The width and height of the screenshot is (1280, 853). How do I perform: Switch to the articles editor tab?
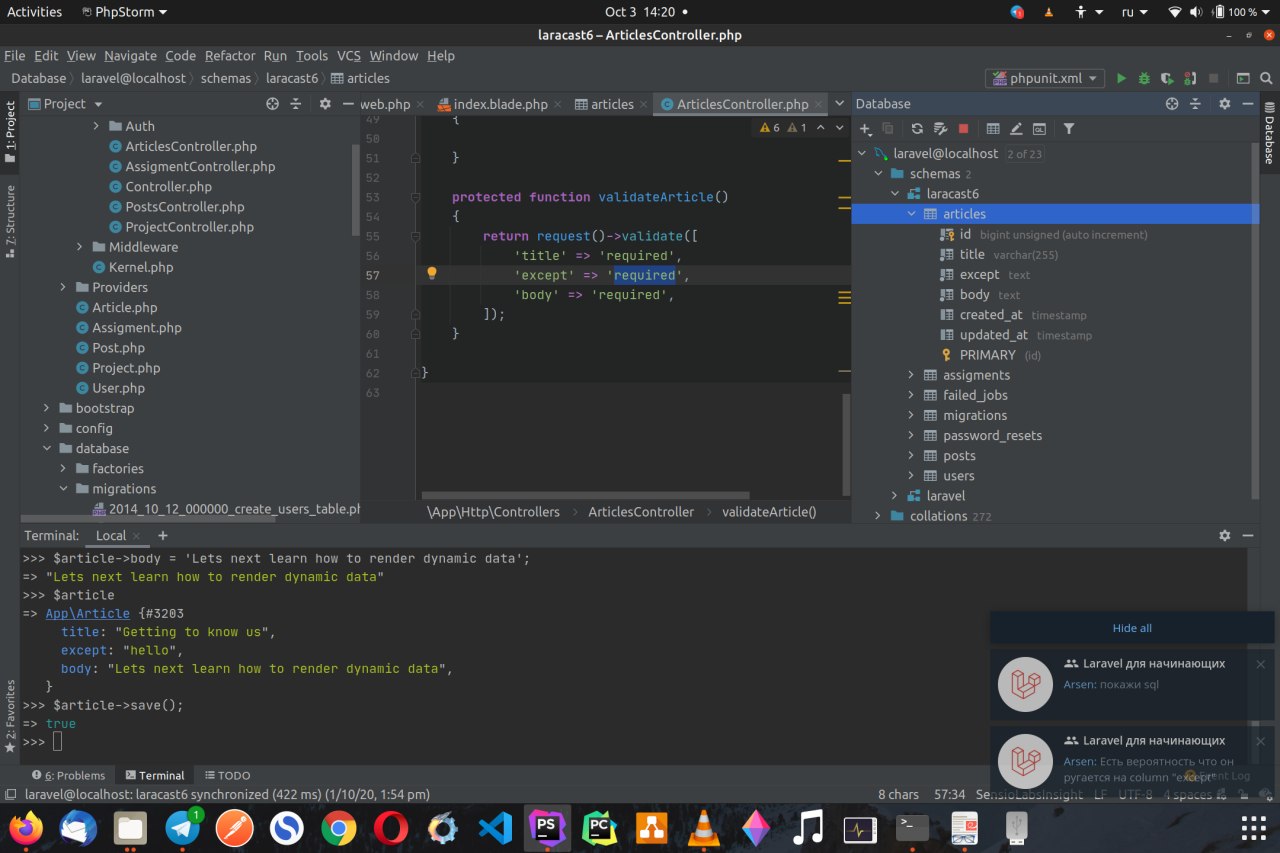tap(612, 104)
